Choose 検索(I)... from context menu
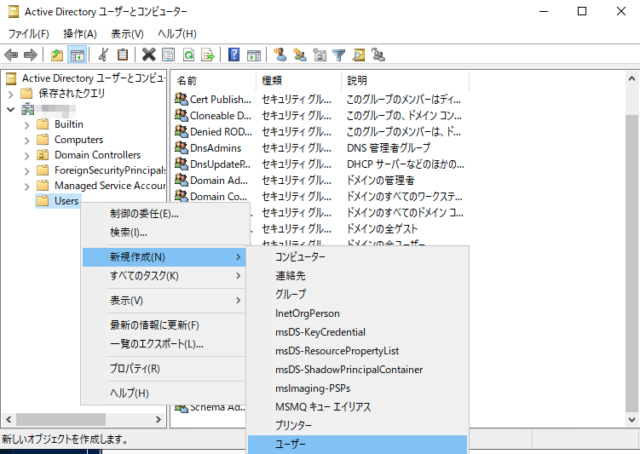This screenshot has width=640, height=454. click(164, 232)
